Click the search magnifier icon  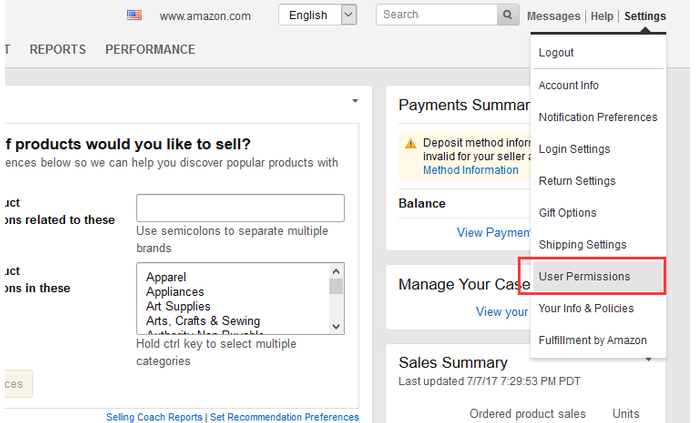508,15
